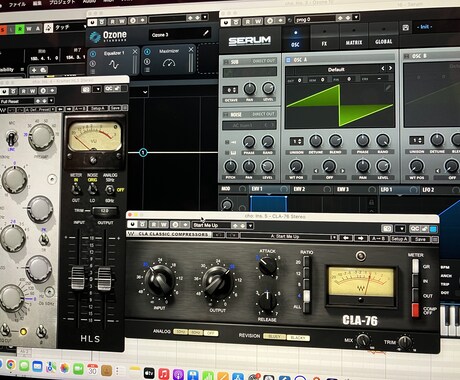The width and height of the screenshot is (460, 380).
Task: Toggle Serum plugin activate power button
Action: click(226, 22)
